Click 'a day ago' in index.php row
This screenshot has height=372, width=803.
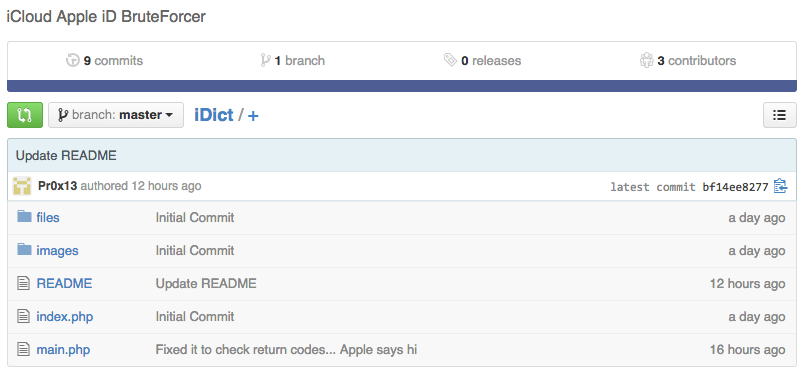pyautogui.click(x=757, y=317)
